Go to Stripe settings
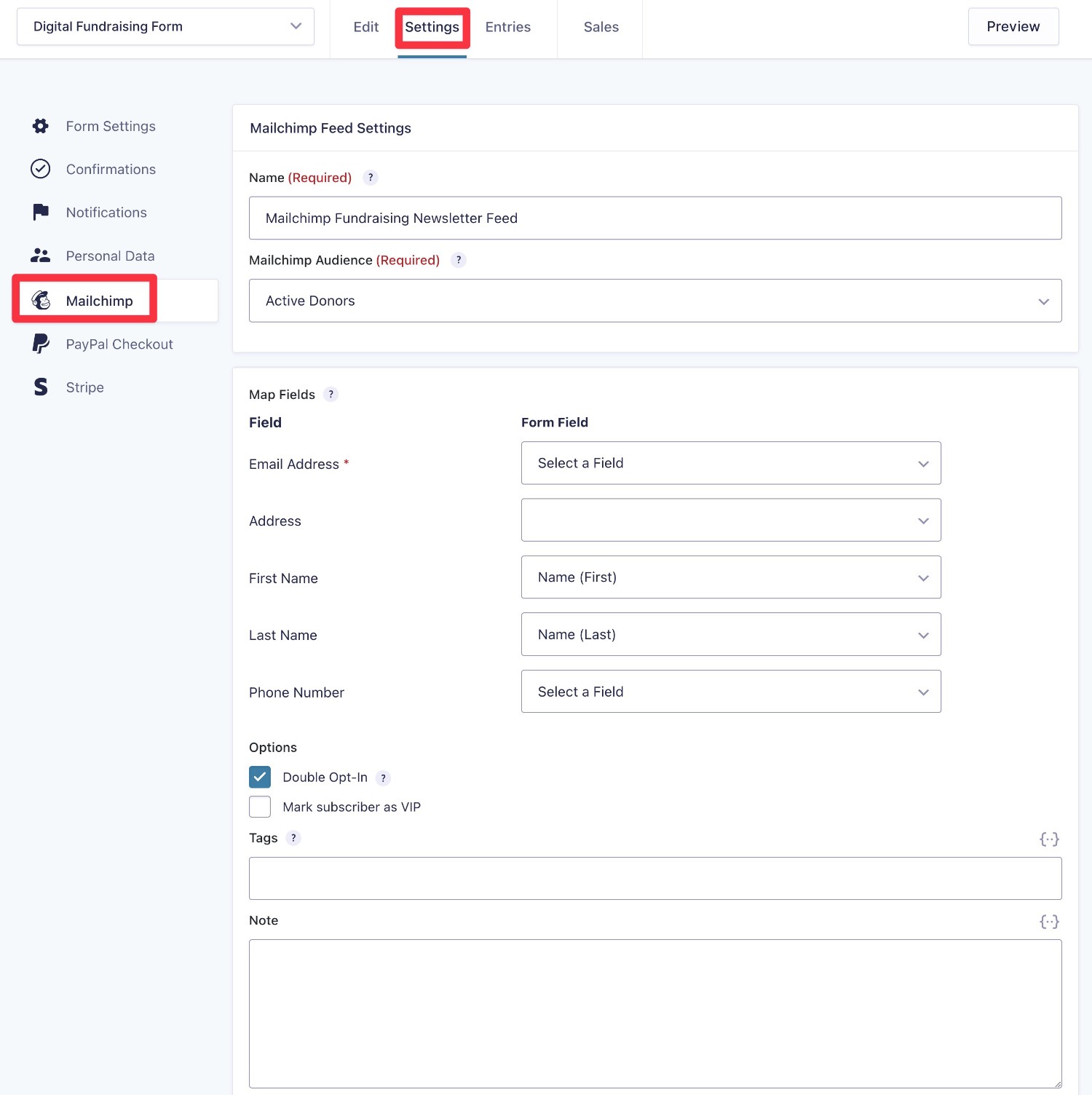The height and width of the screenshot is (1095, 1092). pyautogui.click(x=84, y=387)
